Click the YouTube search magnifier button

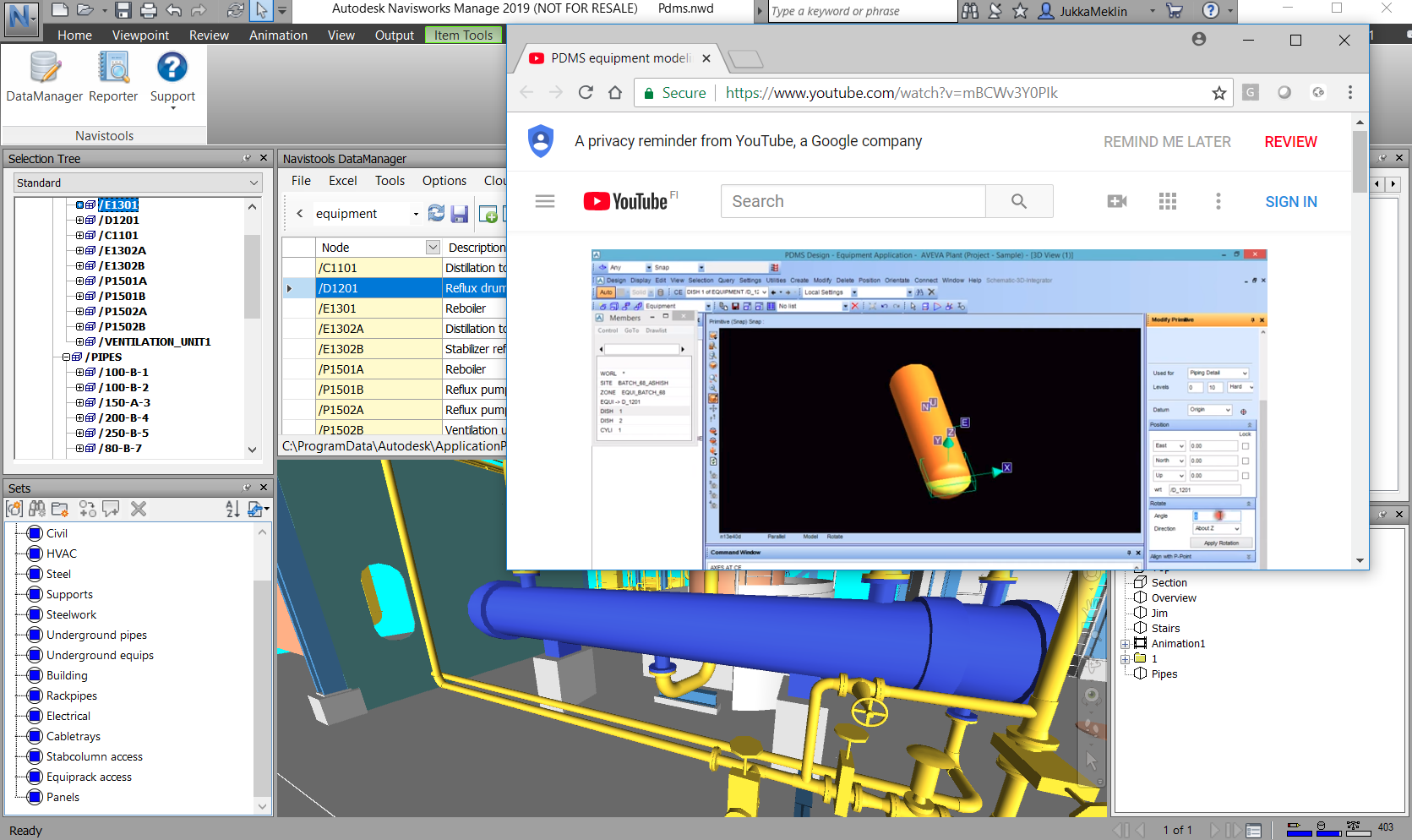coord(1019,201)
